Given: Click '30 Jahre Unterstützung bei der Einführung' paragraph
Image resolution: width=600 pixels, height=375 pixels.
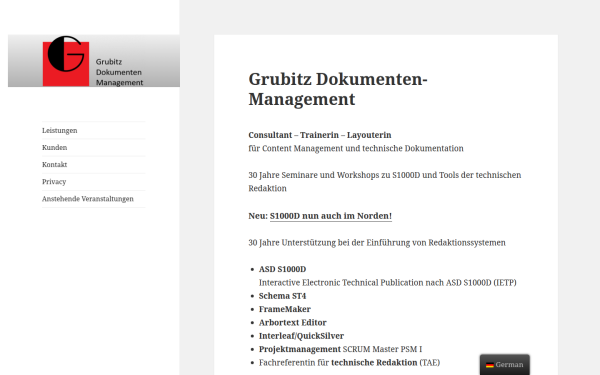Looking at the screenshot, I should click(x=377, y=243).
